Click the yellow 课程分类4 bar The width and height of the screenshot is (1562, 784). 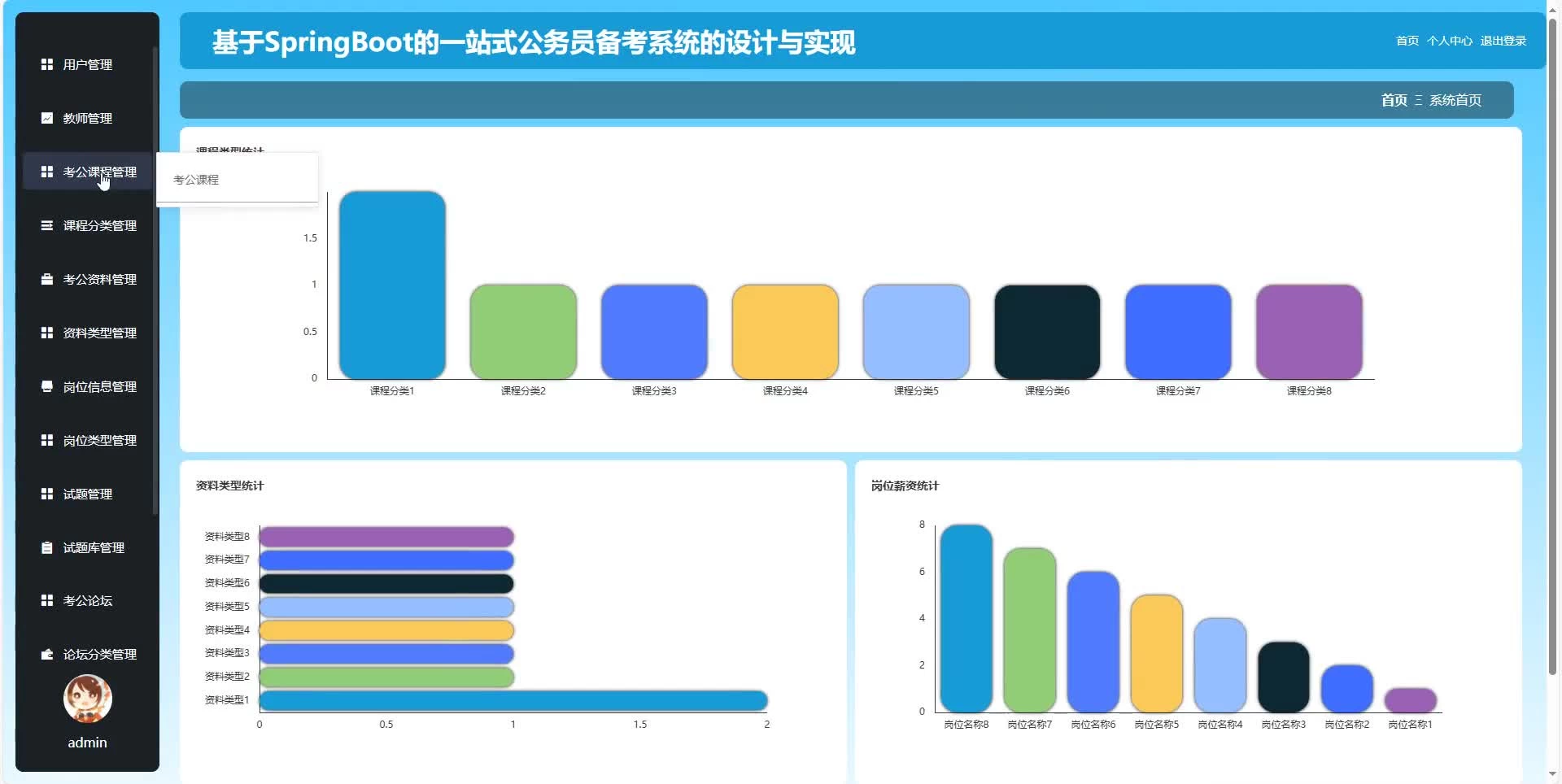pos(785,332)
